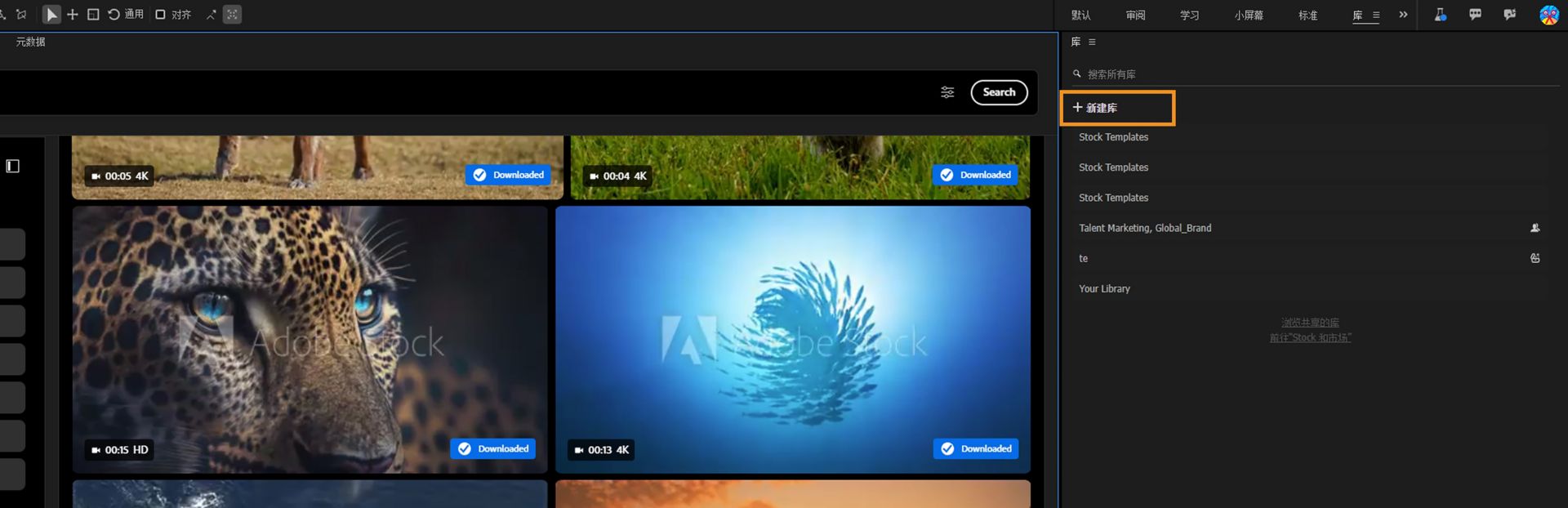The image size is (1568, 508).
Task: Open the speech bubble comments icon
Action: click(x=1475, y=15)
